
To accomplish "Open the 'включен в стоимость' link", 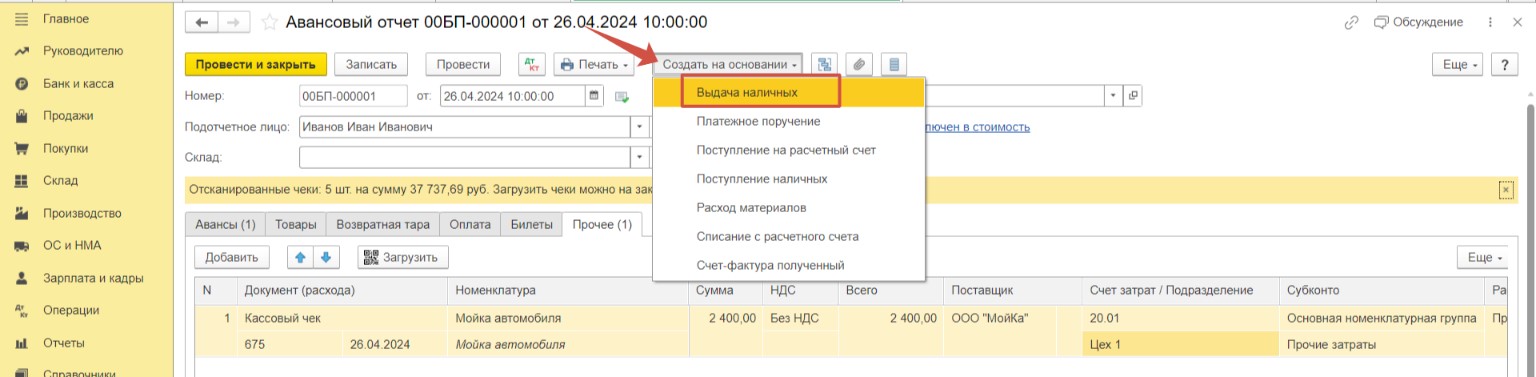I will coord(979,127).
